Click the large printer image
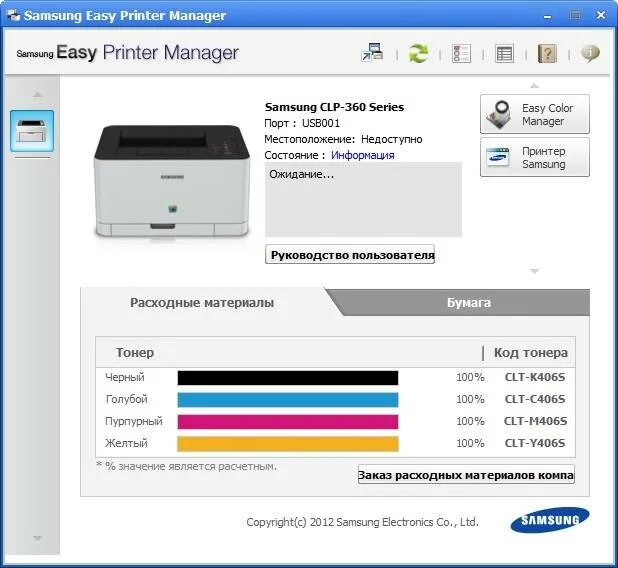The width and height of the screenshot is (618, 568). (x=172, y=181)
